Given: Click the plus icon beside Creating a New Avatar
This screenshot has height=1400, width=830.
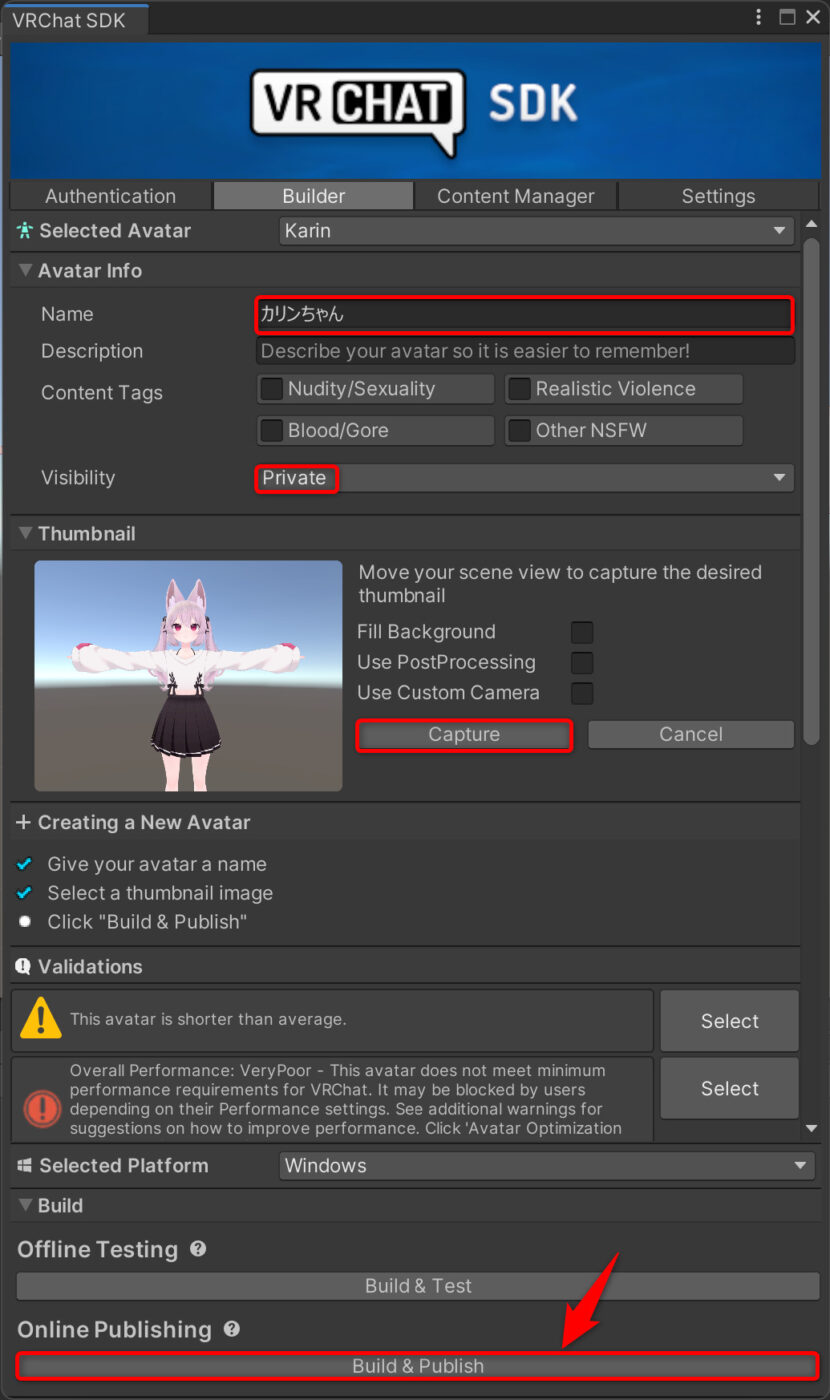Looking at the screenshot, I should 24,823.
